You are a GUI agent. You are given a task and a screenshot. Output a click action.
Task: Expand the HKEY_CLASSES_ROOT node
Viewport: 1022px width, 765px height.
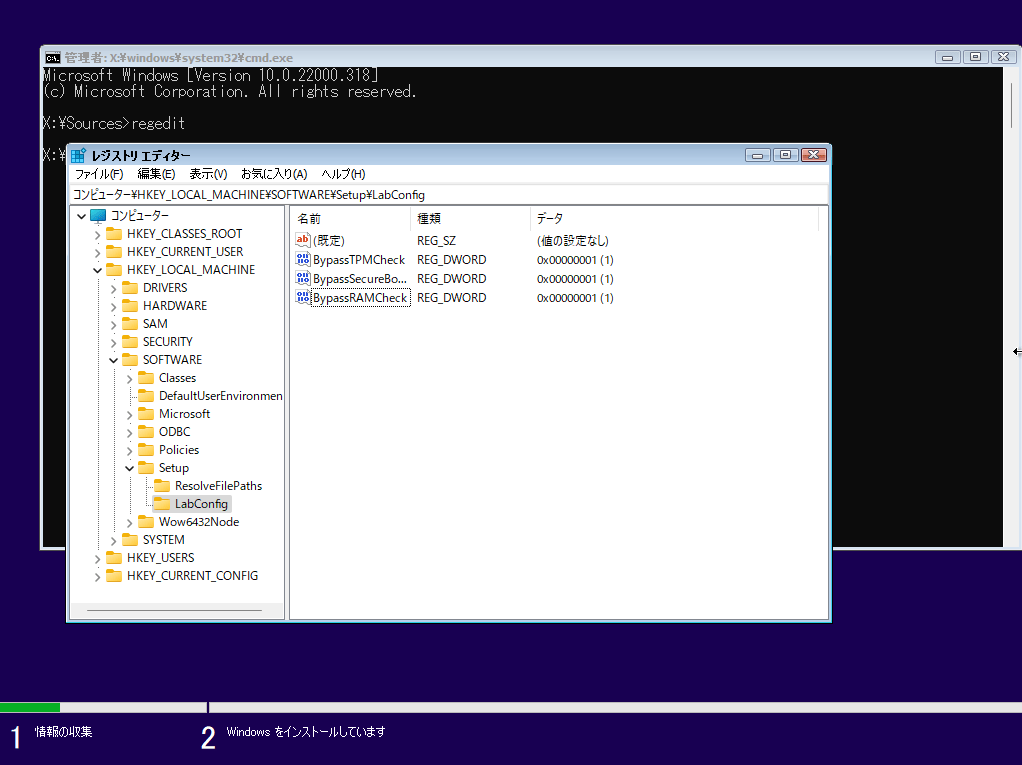point(97,234)
